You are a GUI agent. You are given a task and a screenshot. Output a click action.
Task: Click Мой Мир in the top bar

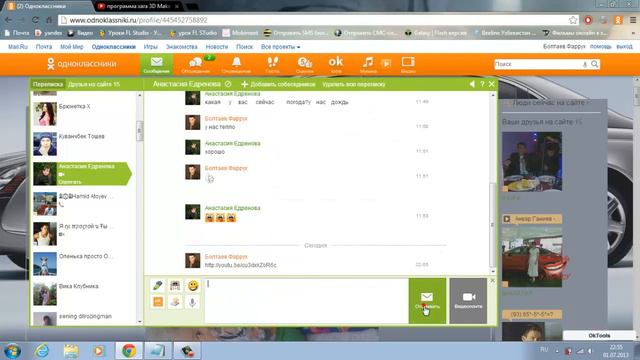coord(71,47)
